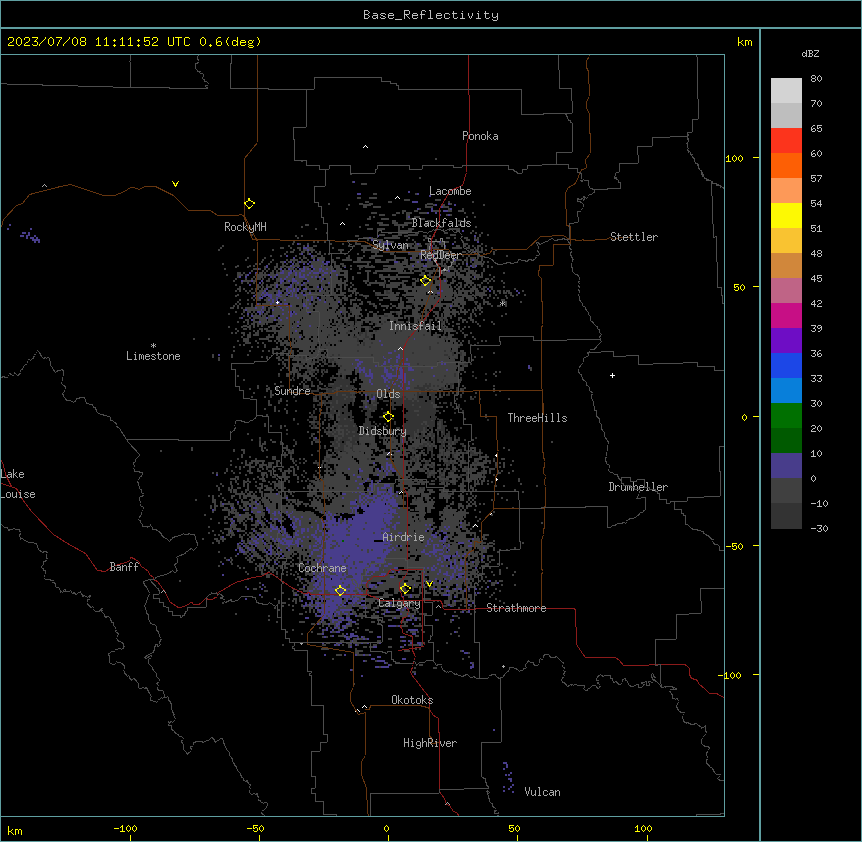
Task: Click the Sylvan label
Action: coord(390,245)
